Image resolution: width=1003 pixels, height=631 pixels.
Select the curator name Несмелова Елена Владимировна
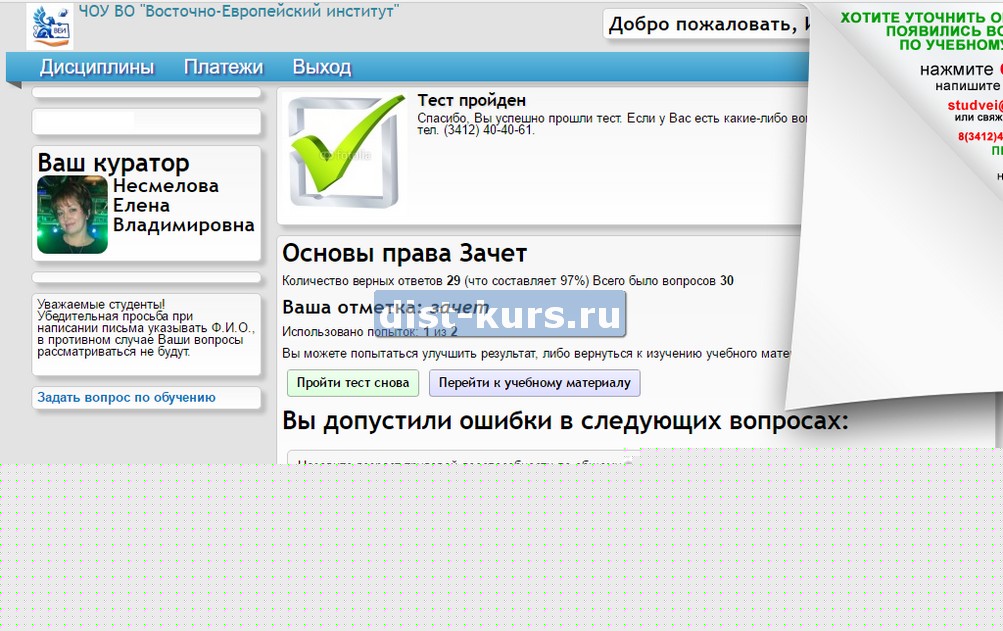click(184, 205)
